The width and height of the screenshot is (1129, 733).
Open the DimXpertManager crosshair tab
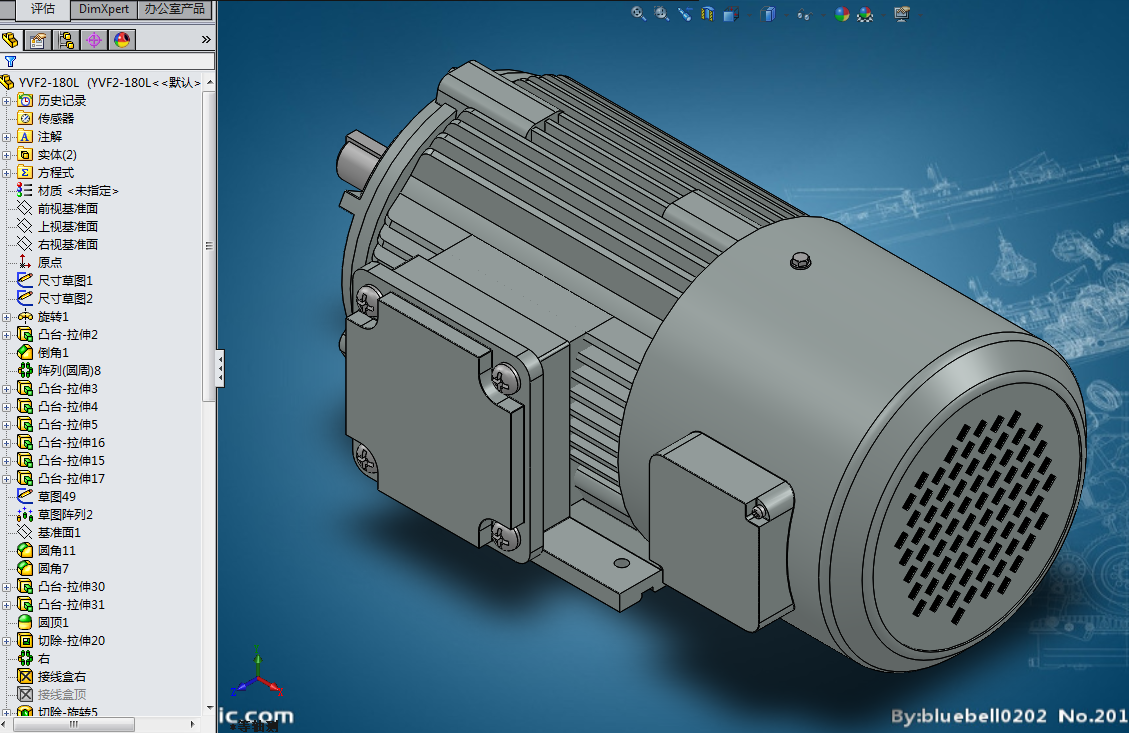(94, 40)
